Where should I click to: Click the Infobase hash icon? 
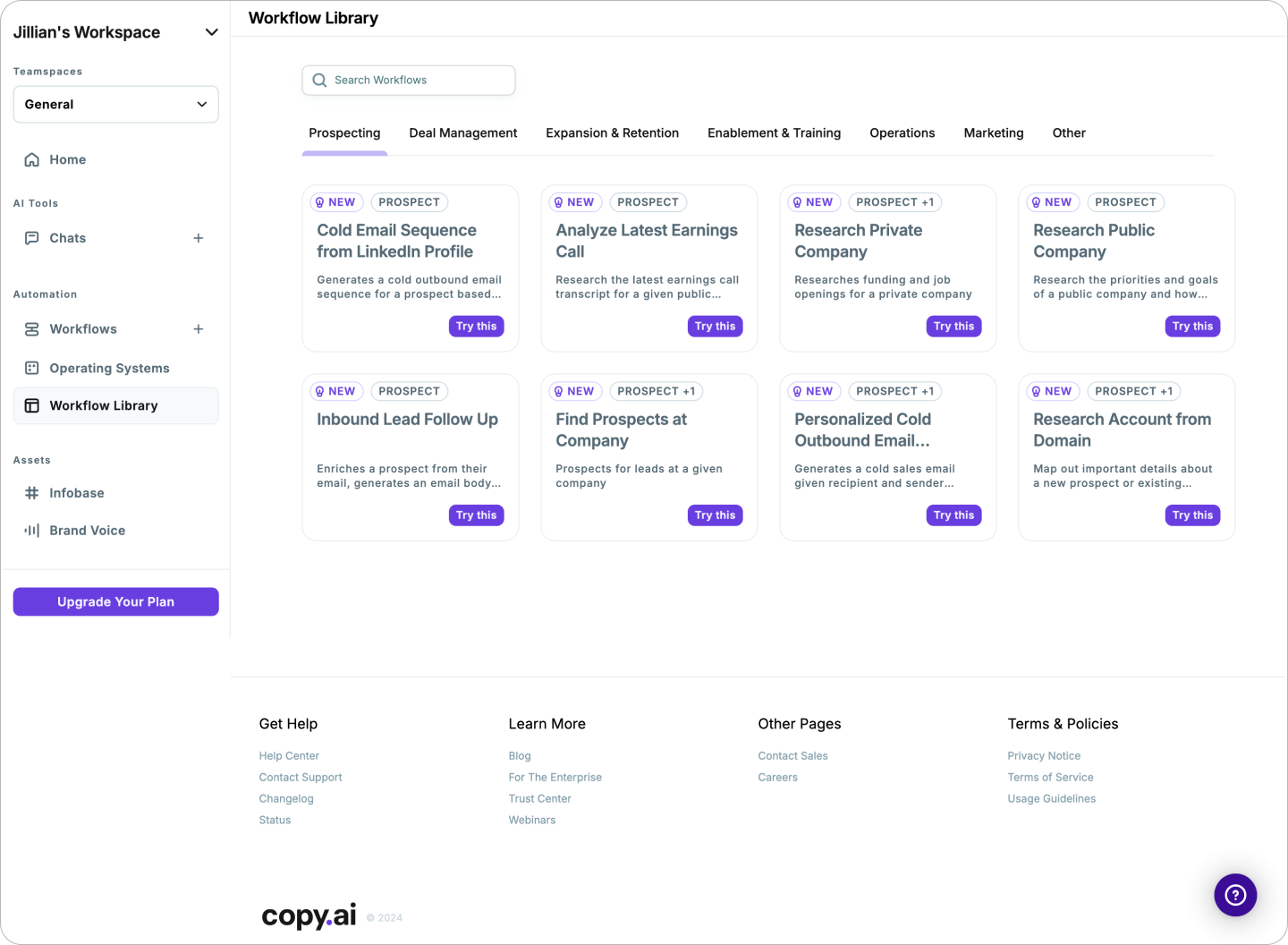tap(32, 493)
